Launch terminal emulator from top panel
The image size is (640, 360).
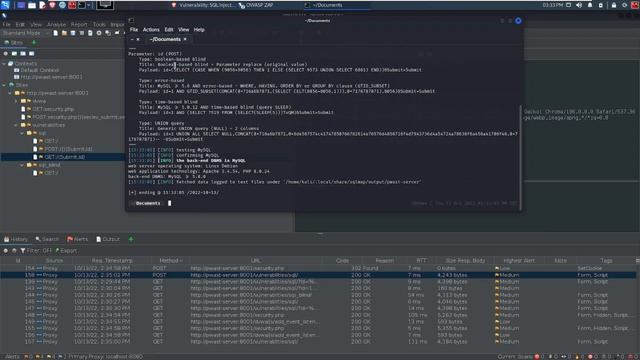point(82,5)
